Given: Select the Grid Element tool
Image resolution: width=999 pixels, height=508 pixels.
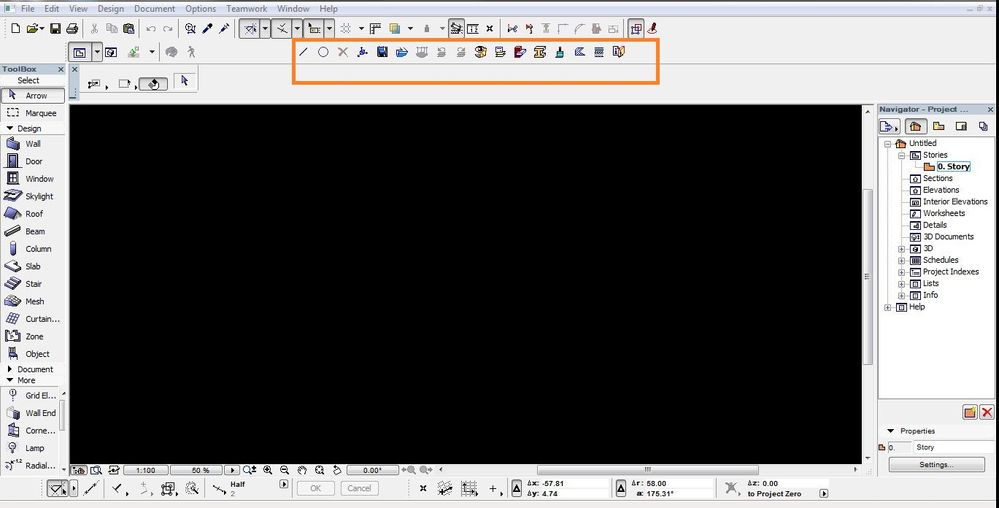Looking at the screenshot, I should coord(31,396).
